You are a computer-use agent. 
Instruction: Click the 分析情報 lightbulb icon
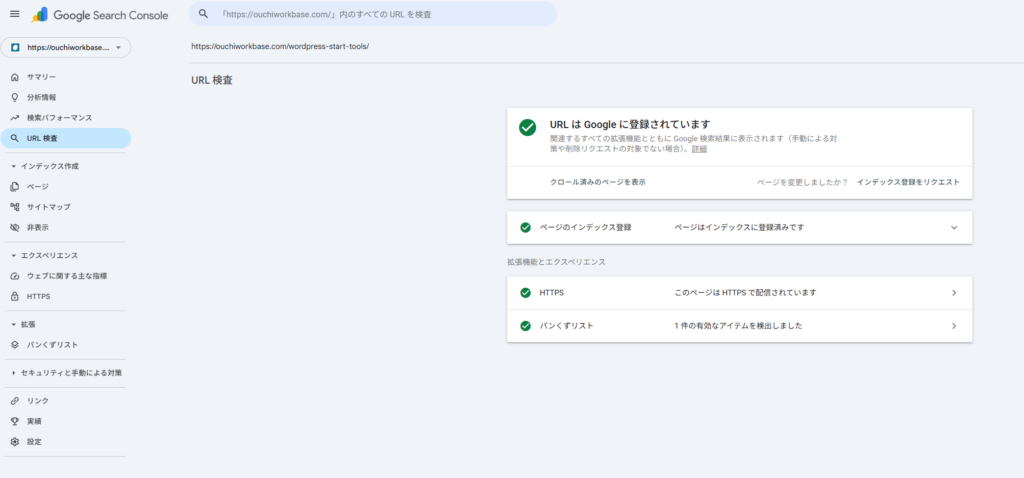point(15,97)
